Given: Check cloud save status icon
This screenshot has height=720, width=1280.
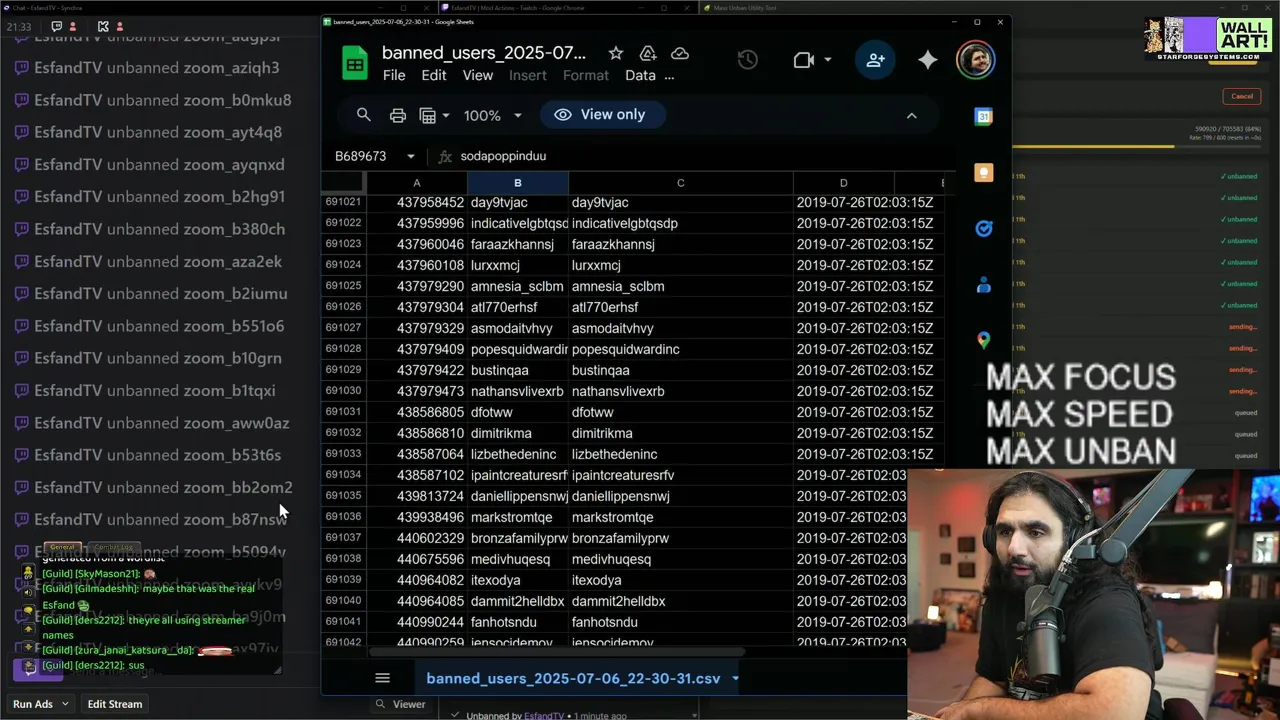Looking at the screenshot, I should (x=680, y=53).
